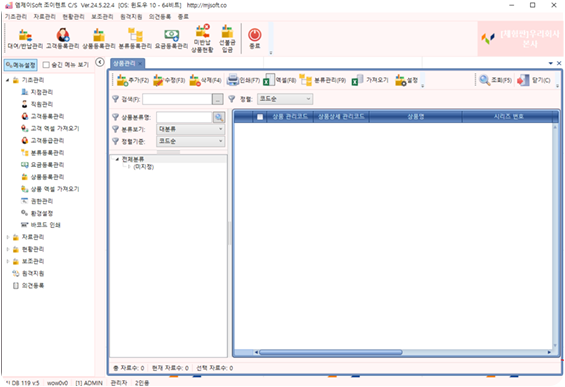
Task: Click 인쇄(F7) printer icon
Action: pos(232,80)
